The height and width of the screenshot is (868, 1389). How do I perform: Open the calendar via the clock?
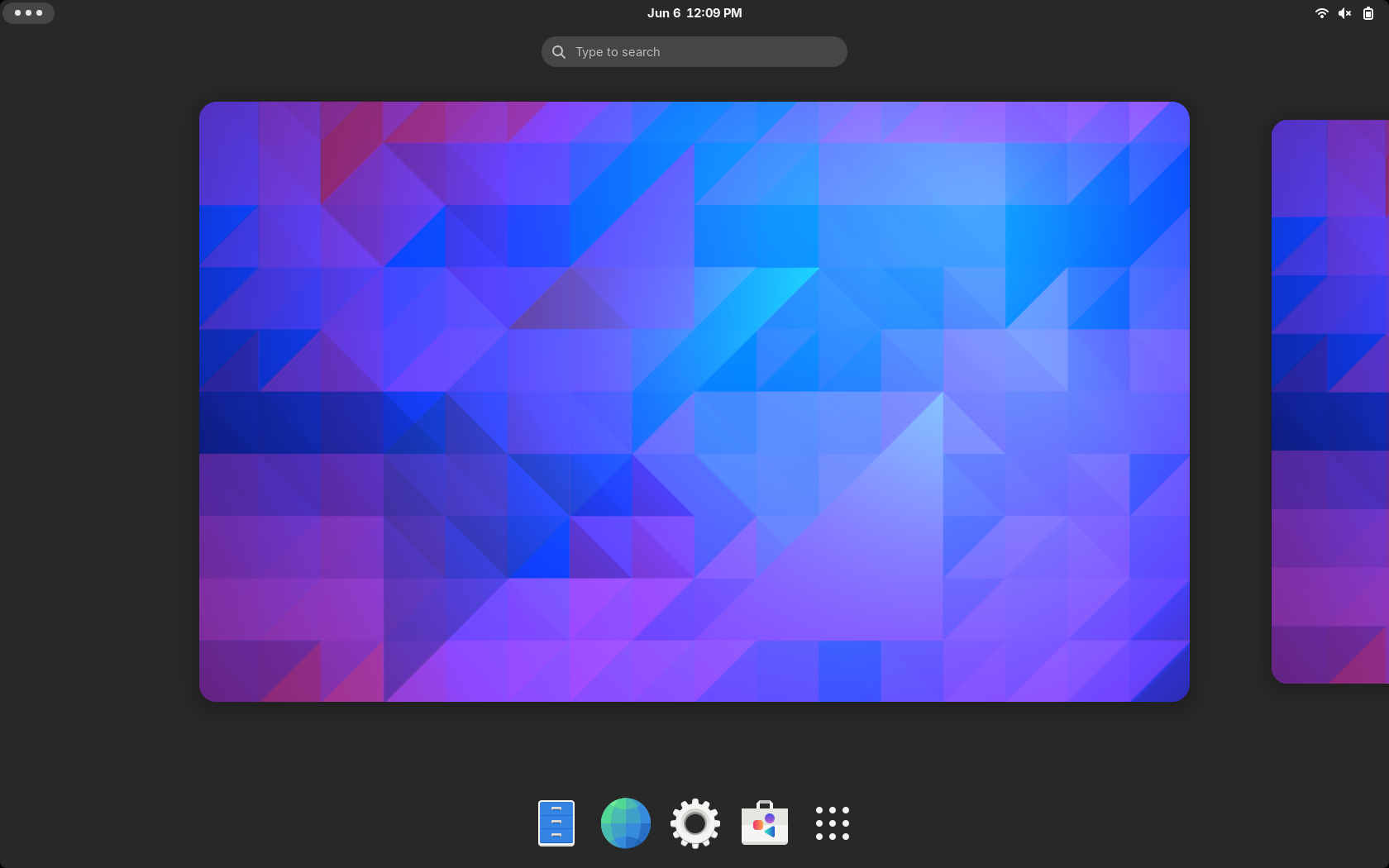[x=694, y=12]
